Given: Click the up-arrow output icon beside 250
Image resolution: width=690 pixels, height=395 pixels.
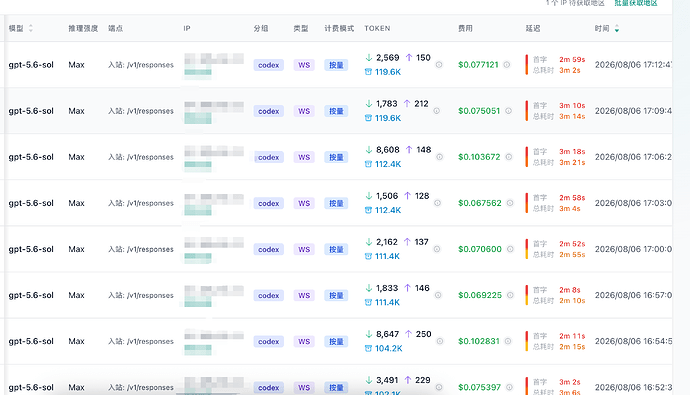Looking at the screenshot, I should tap(408, 334).
